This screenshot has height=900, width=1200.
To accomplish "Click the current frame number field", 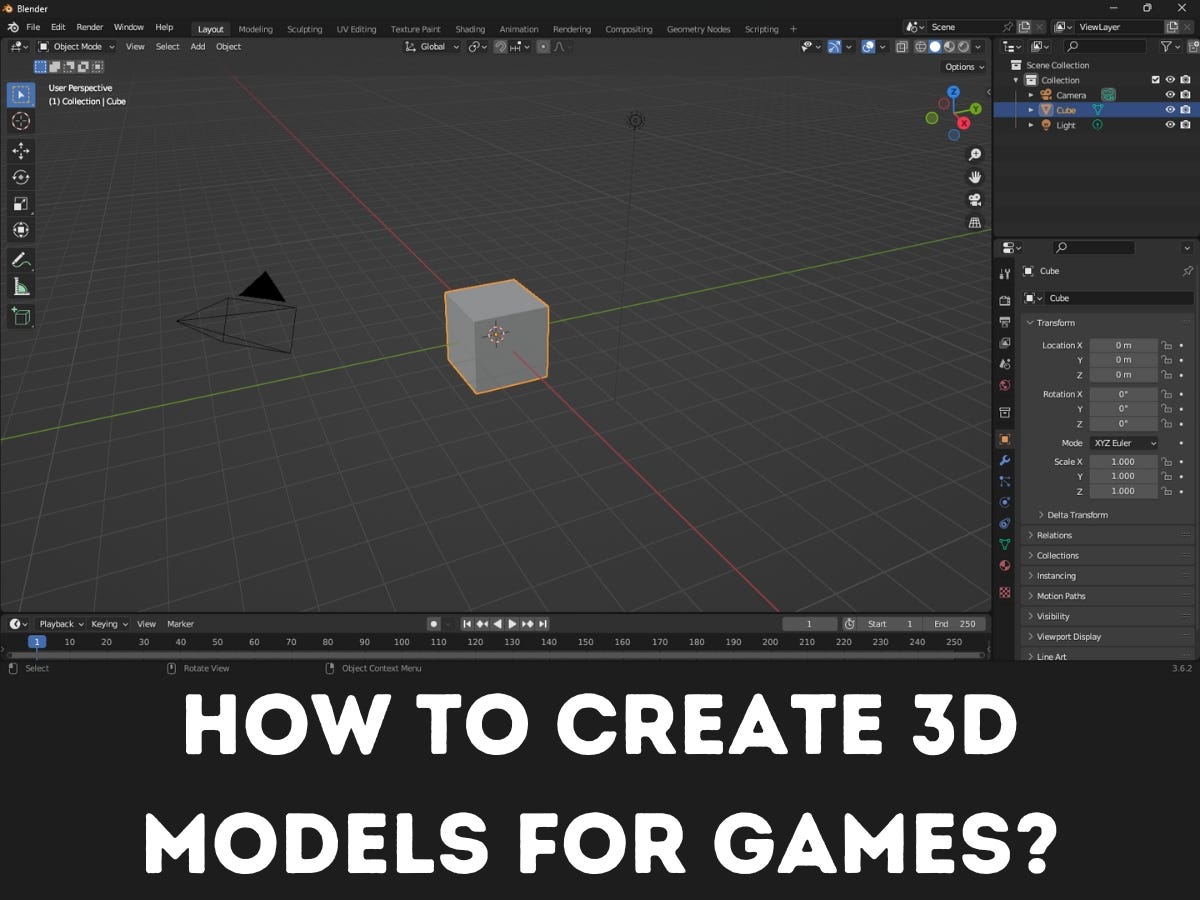I will click(x=810, y=623).
